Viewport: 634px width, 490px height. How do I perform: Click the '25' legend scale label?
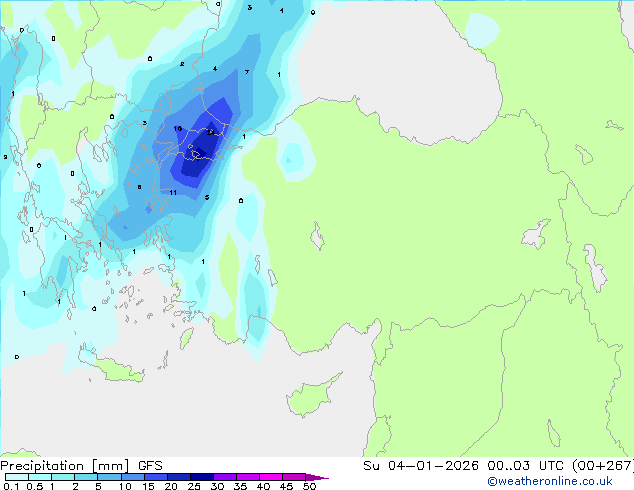(194, 486)
